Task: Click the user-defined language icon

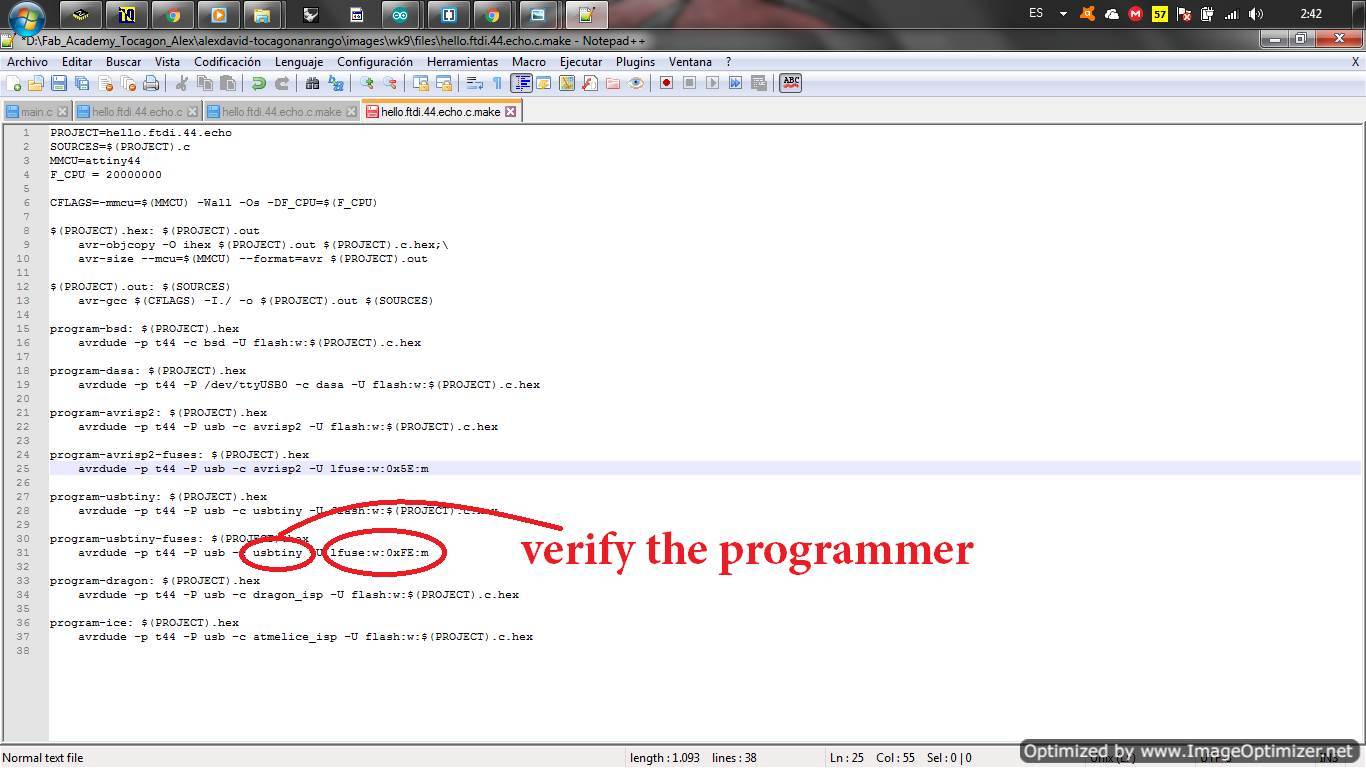Action: tap(544, 83)
